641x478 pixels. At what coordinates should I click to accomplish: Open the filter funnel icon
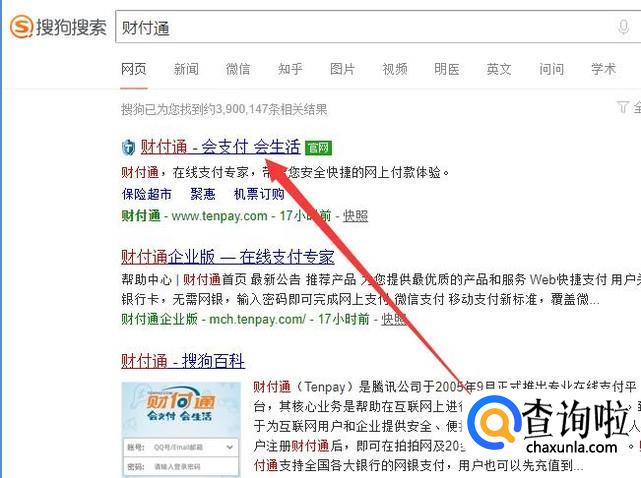pos(623,108)
